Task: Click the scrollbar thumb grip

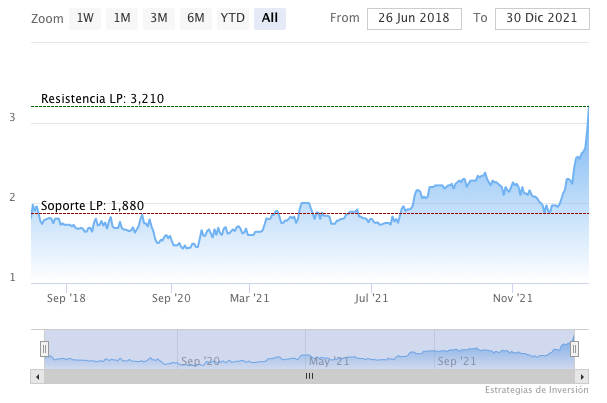Action: pyautogui.click(x=309, y=376)
